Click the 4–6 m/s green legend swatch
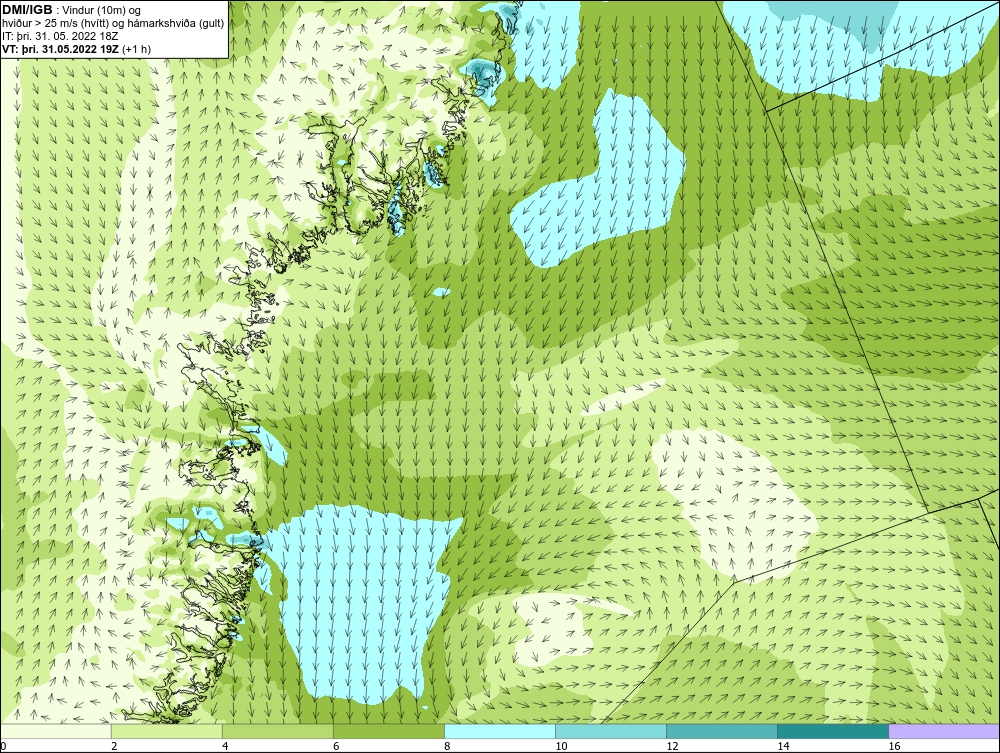This screenshot has width=1000, height=753. coord(277,731)
